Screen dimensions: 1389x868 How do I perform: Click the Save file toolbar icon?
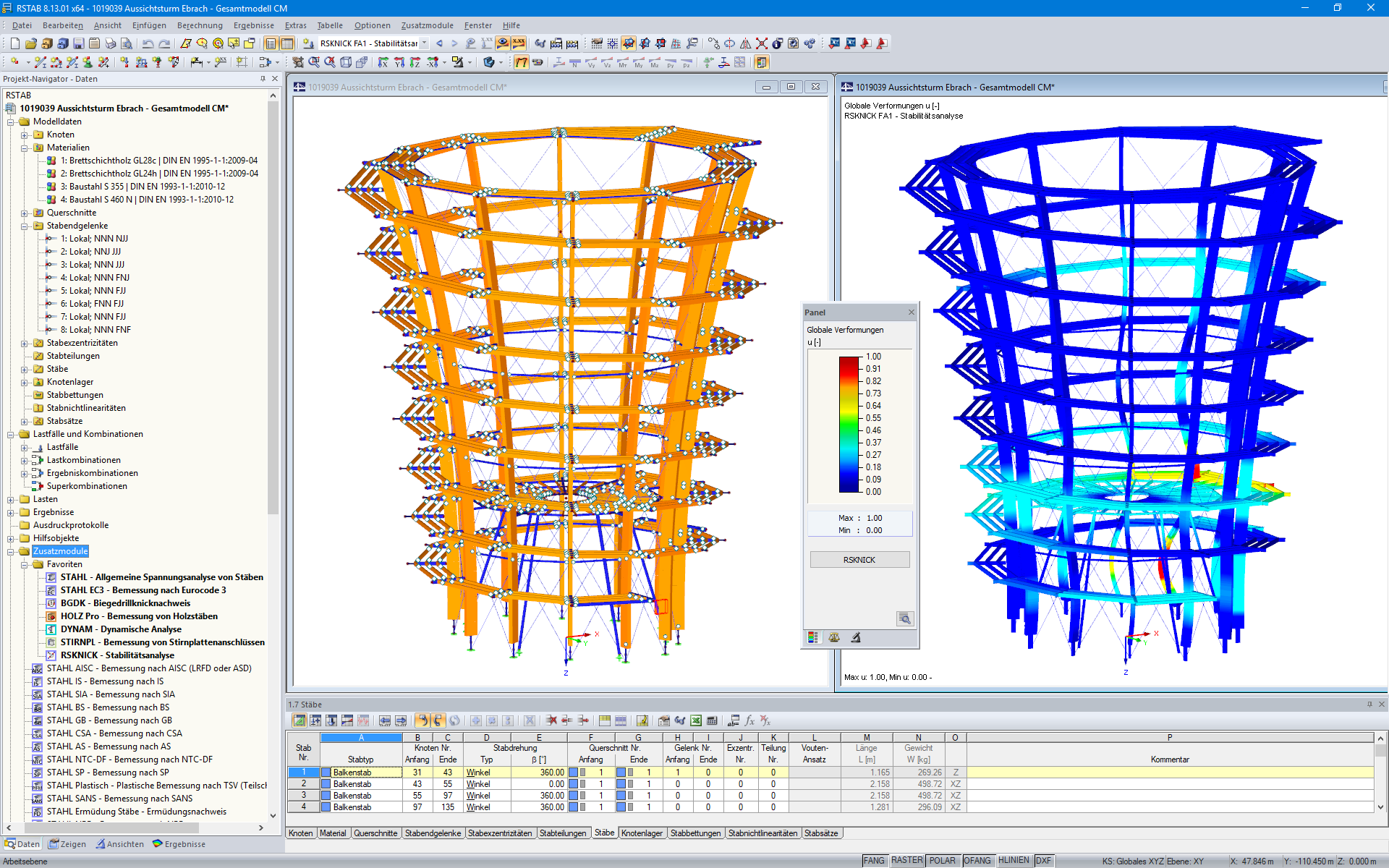pyautogui.click(x=78, y=43)
